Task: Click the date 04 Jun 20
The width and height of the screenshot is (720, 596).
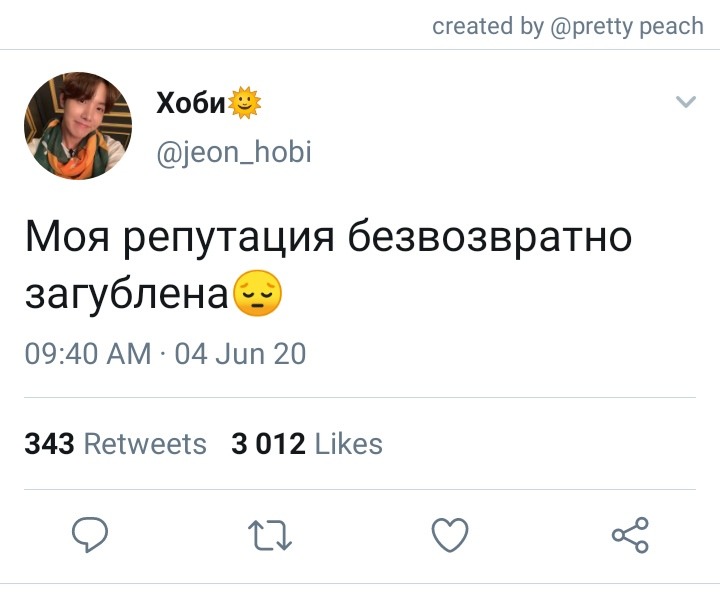Action: (240, 354)
